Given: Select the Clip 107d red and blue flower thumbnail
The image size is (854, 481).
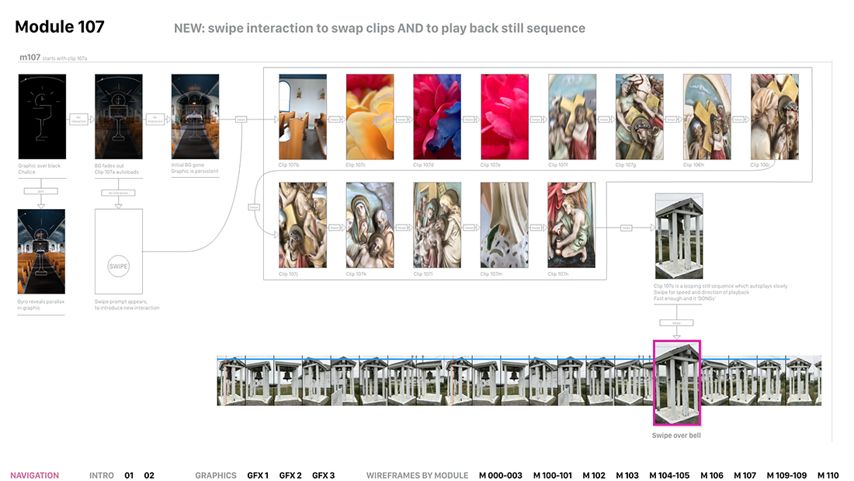Looking at the screenshot, I should coord(437,117).
